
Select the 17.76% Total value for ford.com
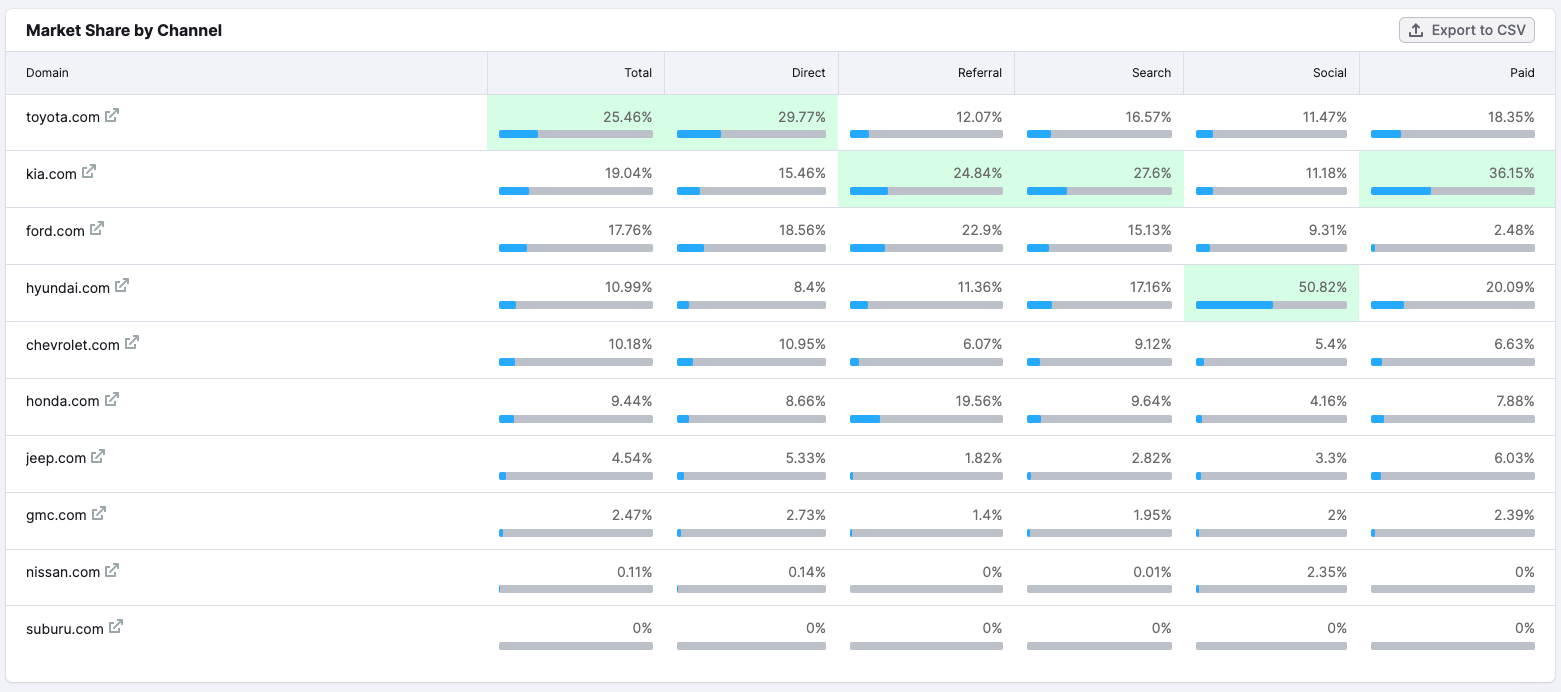pyautogui.click(x=630, y=231)
